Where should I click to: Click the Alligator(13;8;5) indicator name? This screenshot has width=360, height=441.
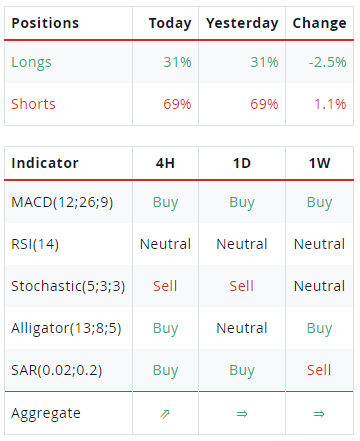[x=66, y=328]
